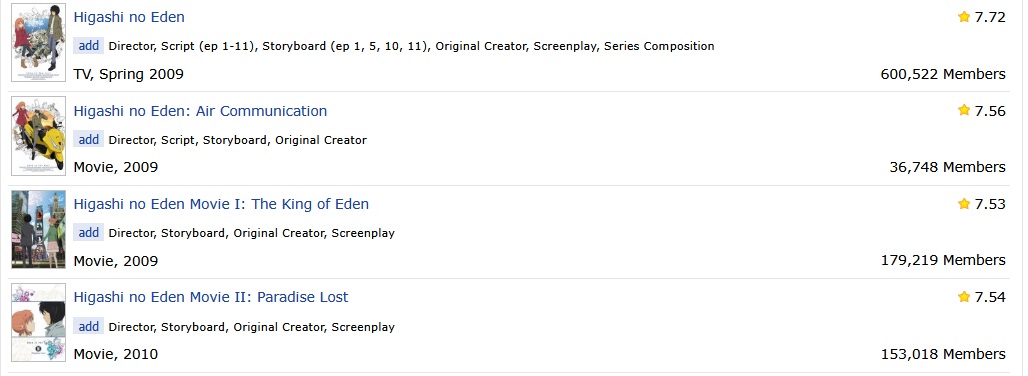
Task: Click the TV, Spring 2009 label
Action: click(x=128, y=74)
